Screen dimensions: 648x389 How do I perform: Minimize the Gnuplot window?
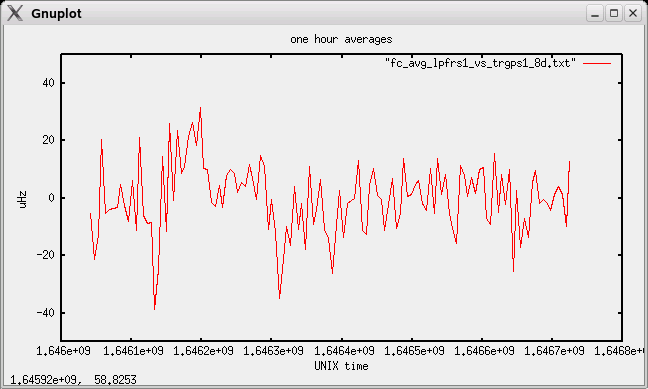tap(595, 13)
